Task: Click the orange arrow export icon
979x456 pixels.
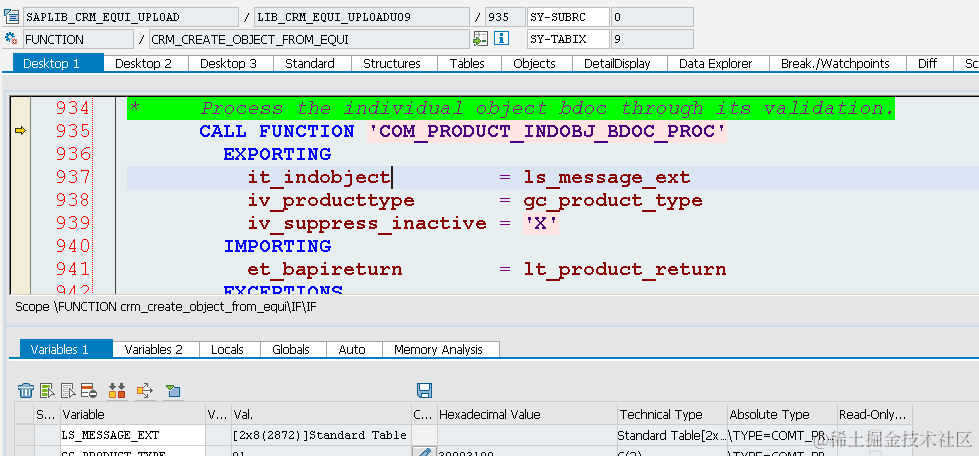Action: [x=145, y=391]
